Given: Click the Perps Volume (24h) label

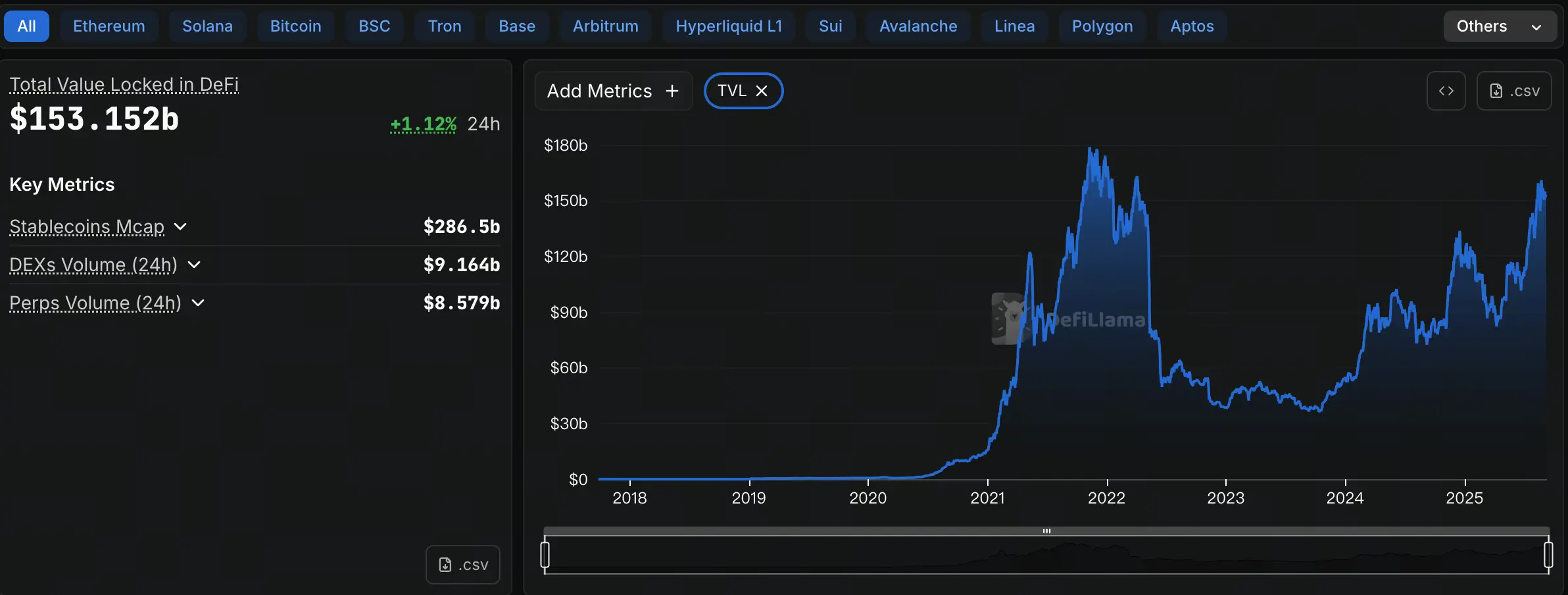Looking at the screenshot, I should click(x=95, y=303).
